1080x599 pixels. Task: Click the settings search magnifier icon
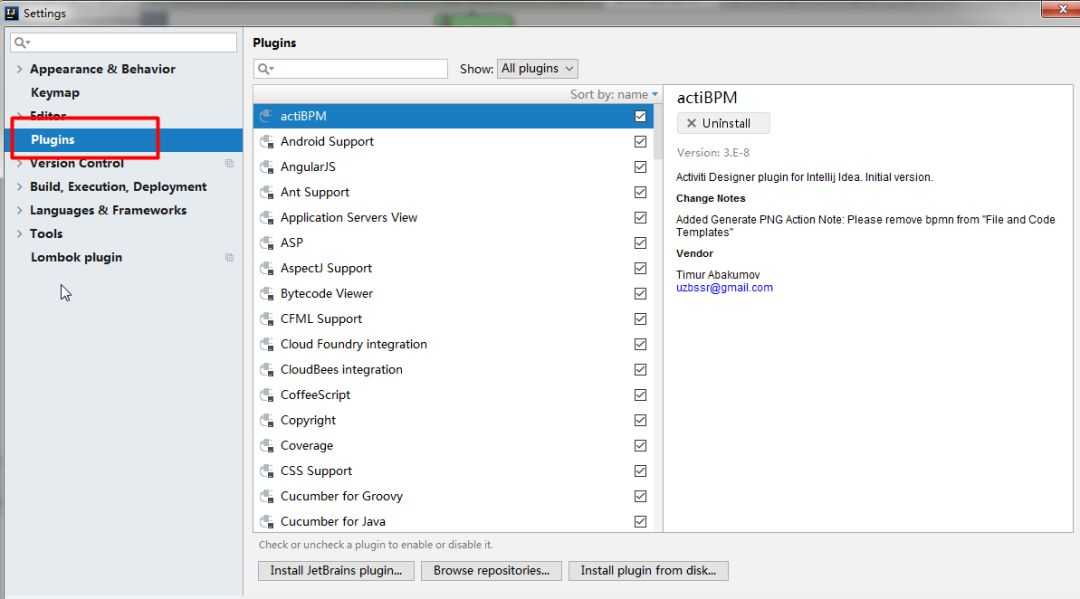tap(22, 43)
